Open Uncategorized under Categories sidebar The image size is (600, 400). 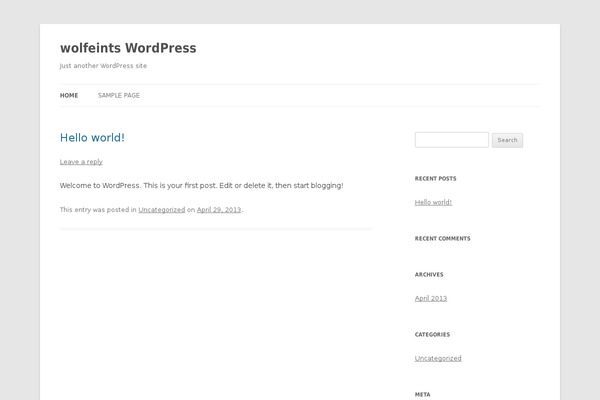pyautogui.click(x=438, y=358)
